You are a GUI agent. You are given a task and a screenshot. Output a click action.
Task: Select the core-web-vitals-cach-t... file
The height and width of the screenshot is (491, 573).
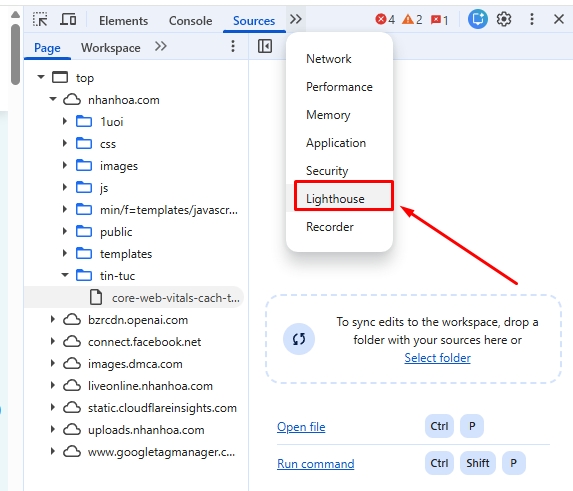coord(134,297)
